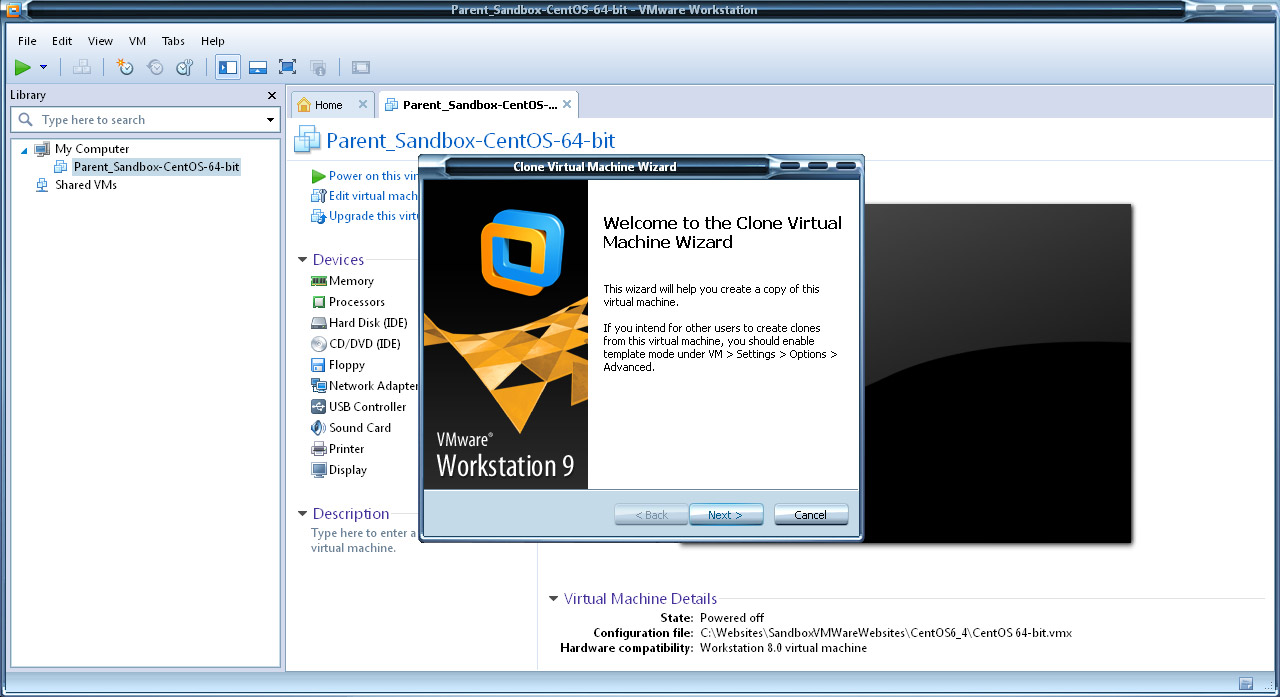Click Workstation 8.0 virtual machine compatibility text
This screenshot has height=697, width=1280.
pos(784,648)
